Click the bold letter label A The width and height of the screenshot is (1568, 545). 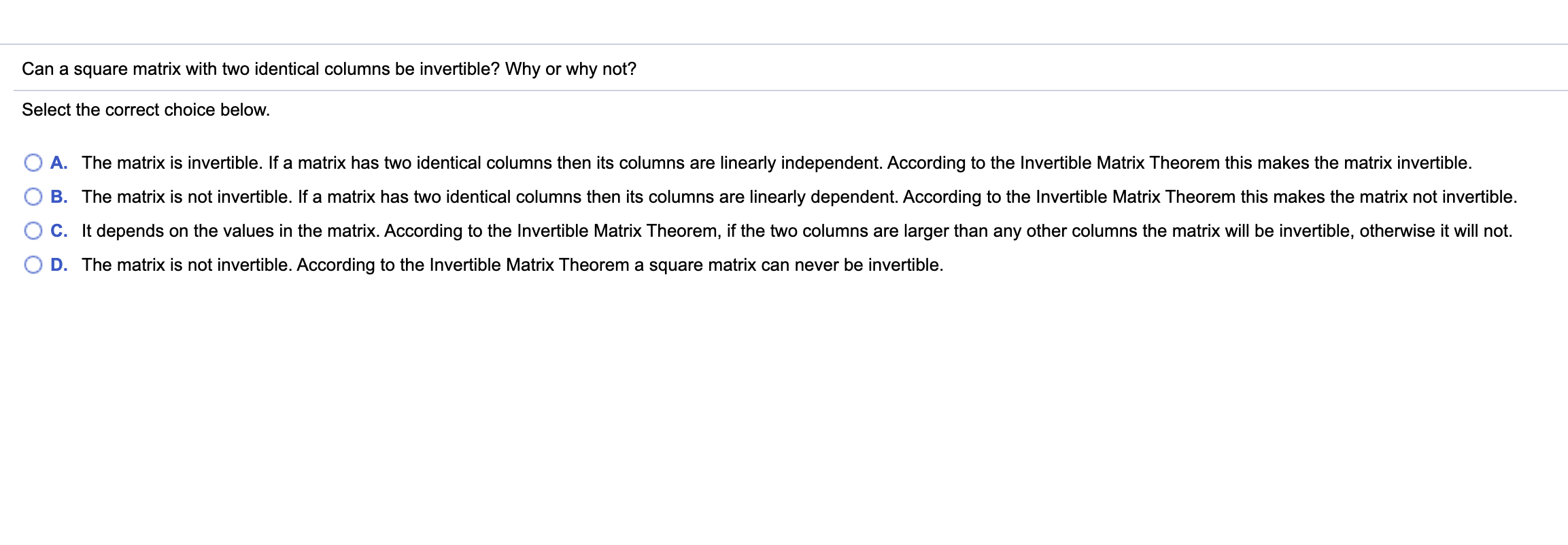(59, 163)
